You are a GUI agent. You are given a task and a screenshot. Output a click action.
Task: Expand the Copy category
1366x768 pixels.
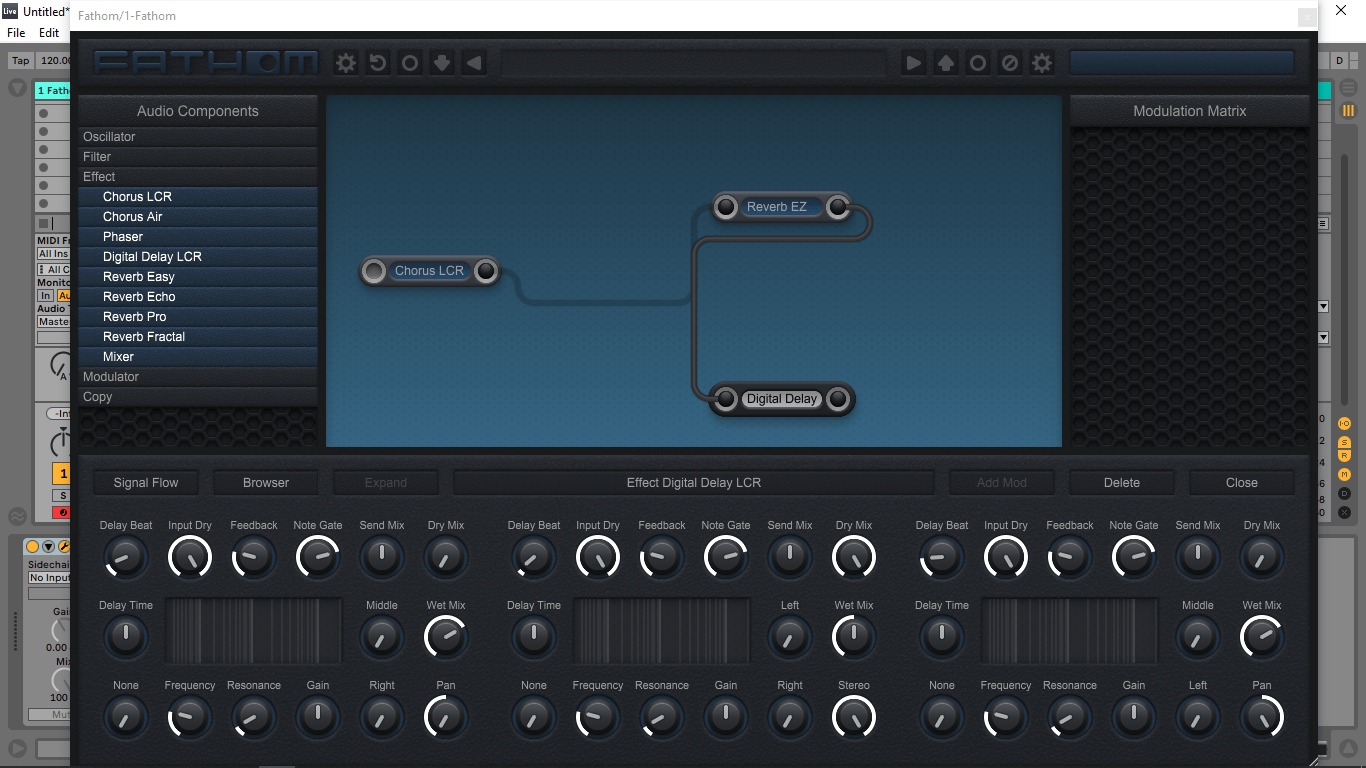click(198, 397)
